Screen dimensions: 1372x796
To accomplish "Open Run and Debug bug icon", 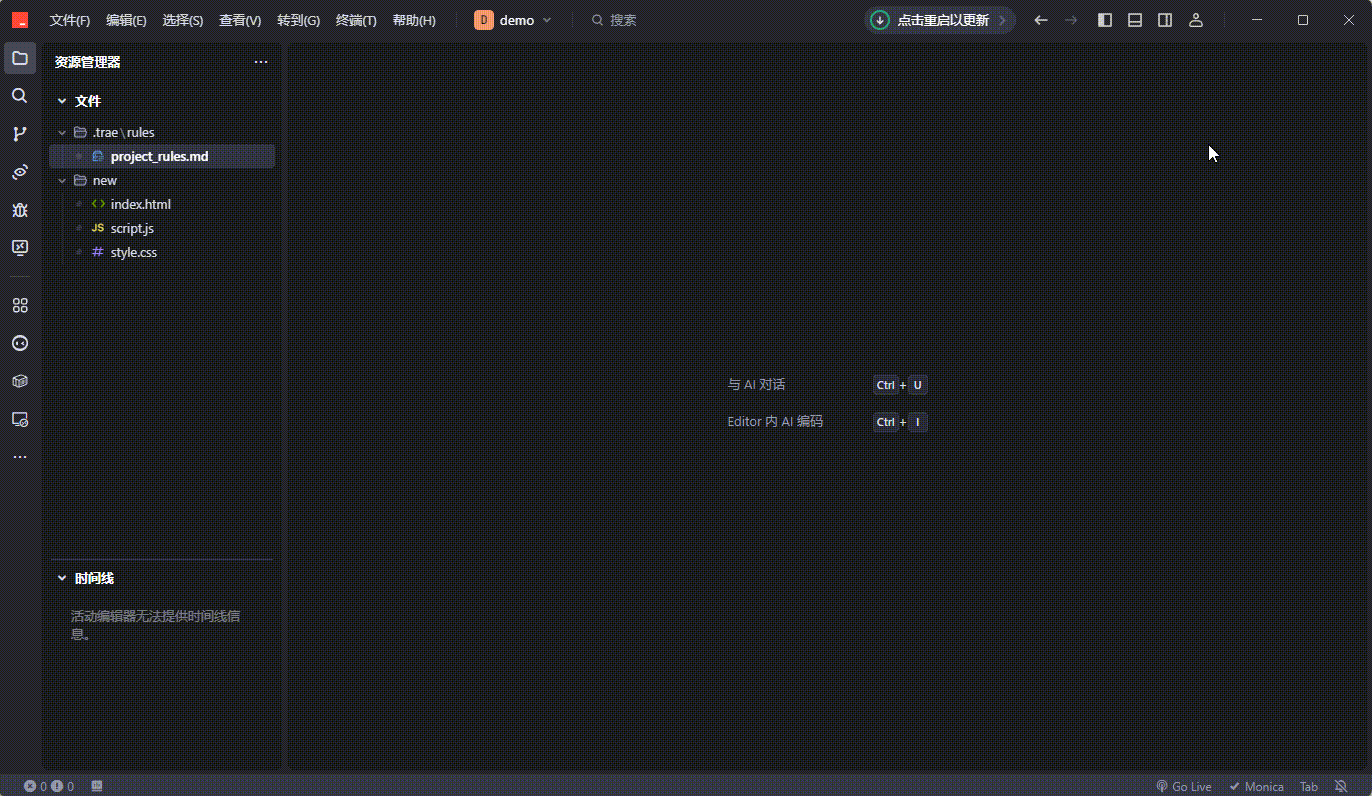I will pos(20,210).
